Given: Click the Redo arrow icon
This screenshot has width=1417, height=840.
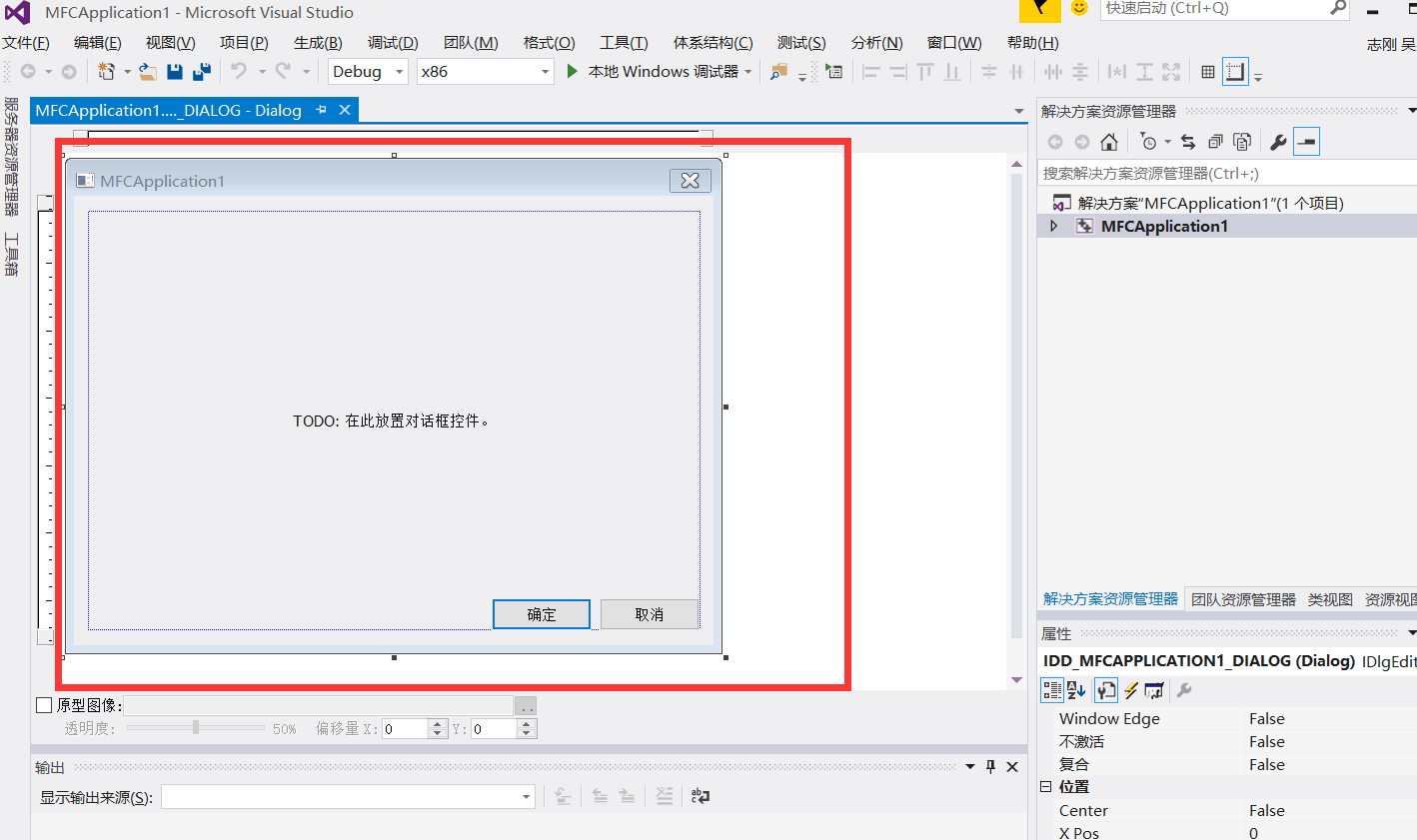Looking at the screenshot, I should pyautogui.click(x=283, y=71).
